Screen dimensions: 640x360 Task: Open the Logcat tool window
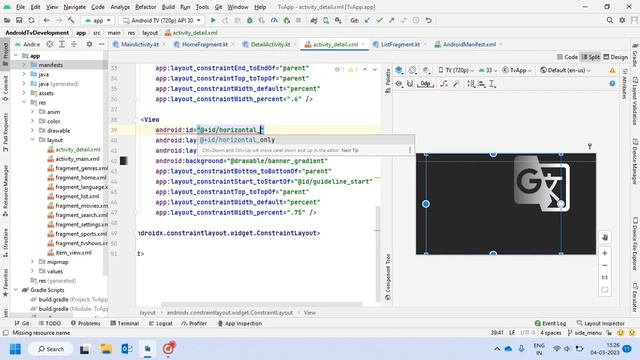pyautogui.click(x=160, y=323)
